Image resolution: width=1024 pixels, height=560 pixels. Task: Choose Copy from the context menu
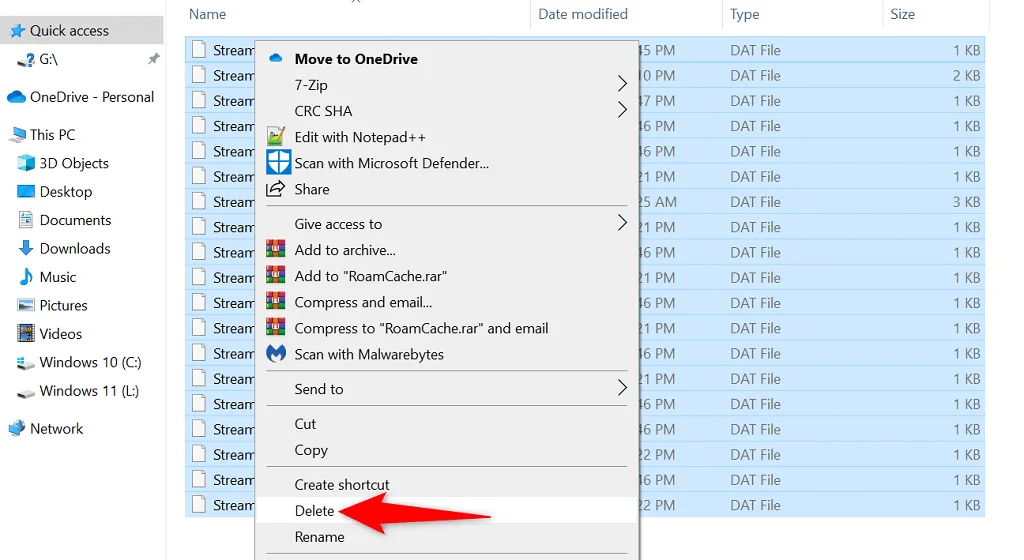(x=311, y=450)
